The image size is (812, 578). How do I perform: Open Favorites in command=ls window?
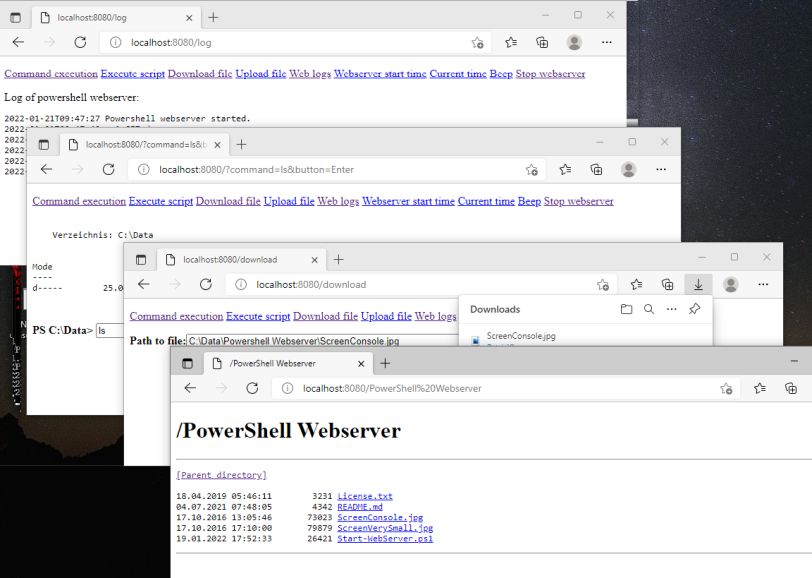[565, 169]
